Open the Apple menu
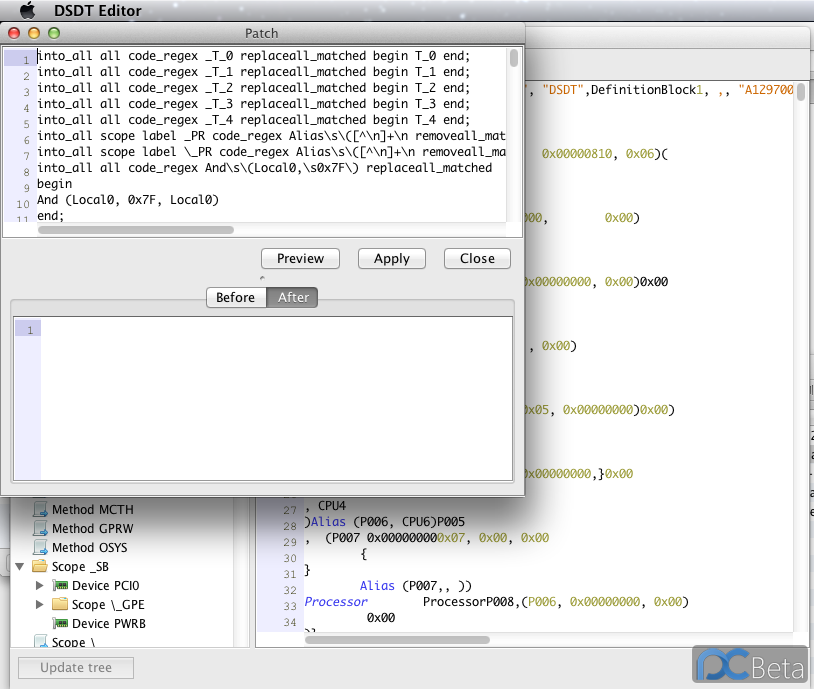 tap(28, 11)
